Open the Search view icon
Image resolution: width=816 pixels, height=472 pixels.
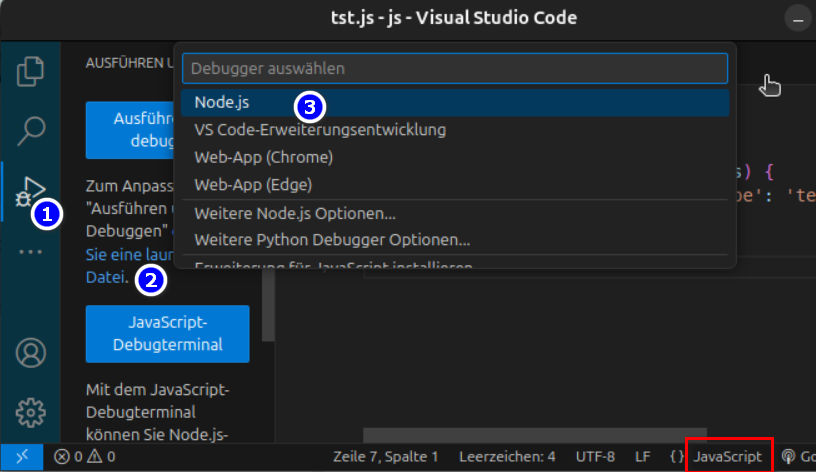(31, 129)
